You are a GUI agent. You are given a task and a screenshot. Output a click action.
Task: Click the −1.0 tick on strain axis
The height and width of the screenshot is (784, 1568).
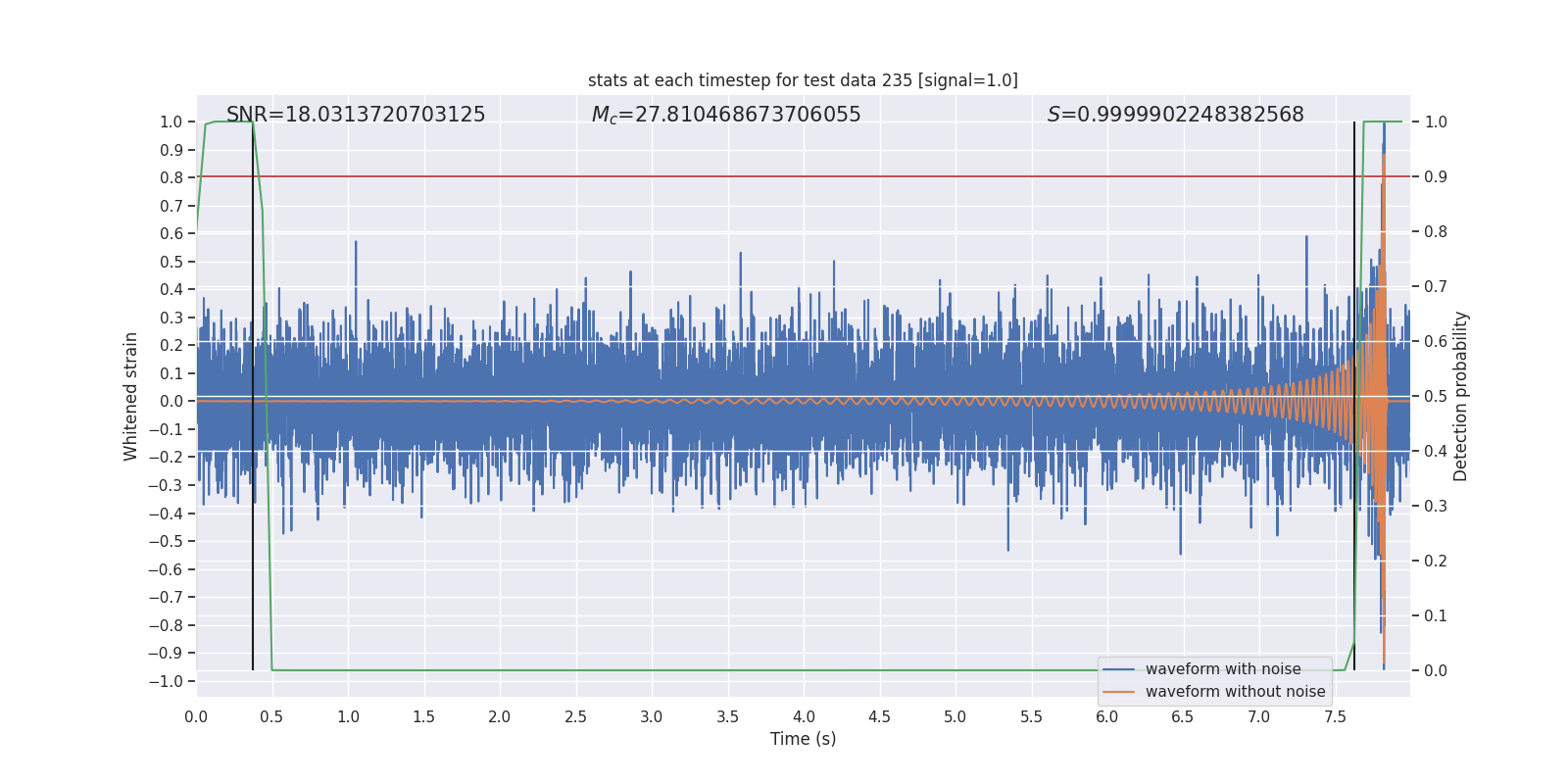point(171,681)
